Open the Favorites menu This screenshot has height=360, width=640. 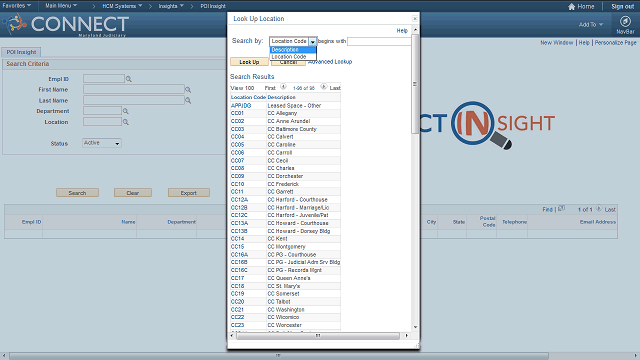(x=16, y=6)
